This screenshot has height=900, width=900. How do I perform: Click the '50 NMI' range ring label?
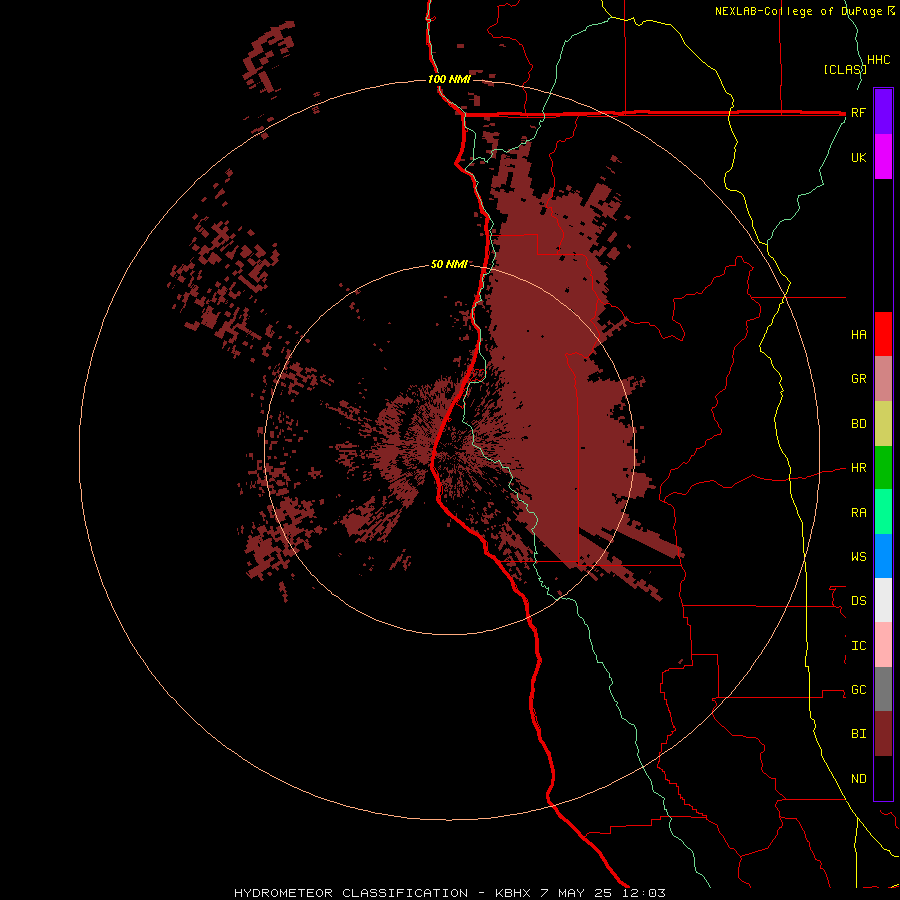pyautogui.click(x=449, y=264)
